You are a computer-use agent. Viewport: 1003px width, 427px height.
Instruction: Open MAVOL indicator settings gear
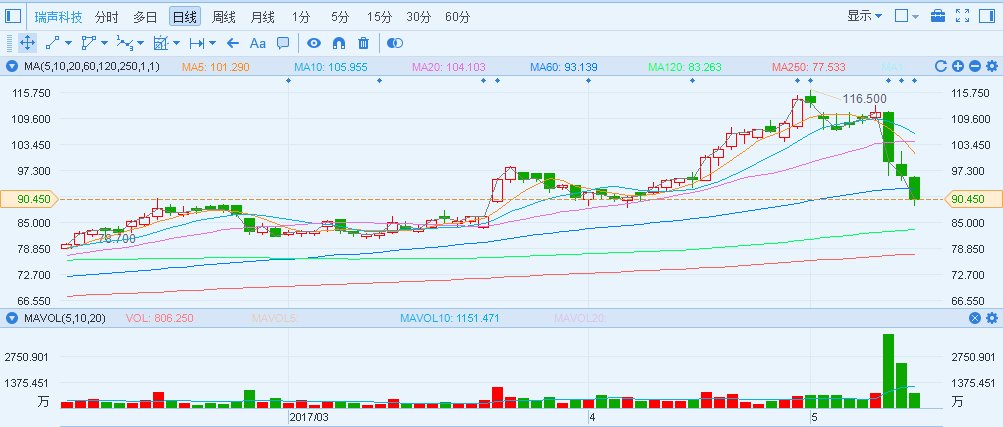point(992,318)
